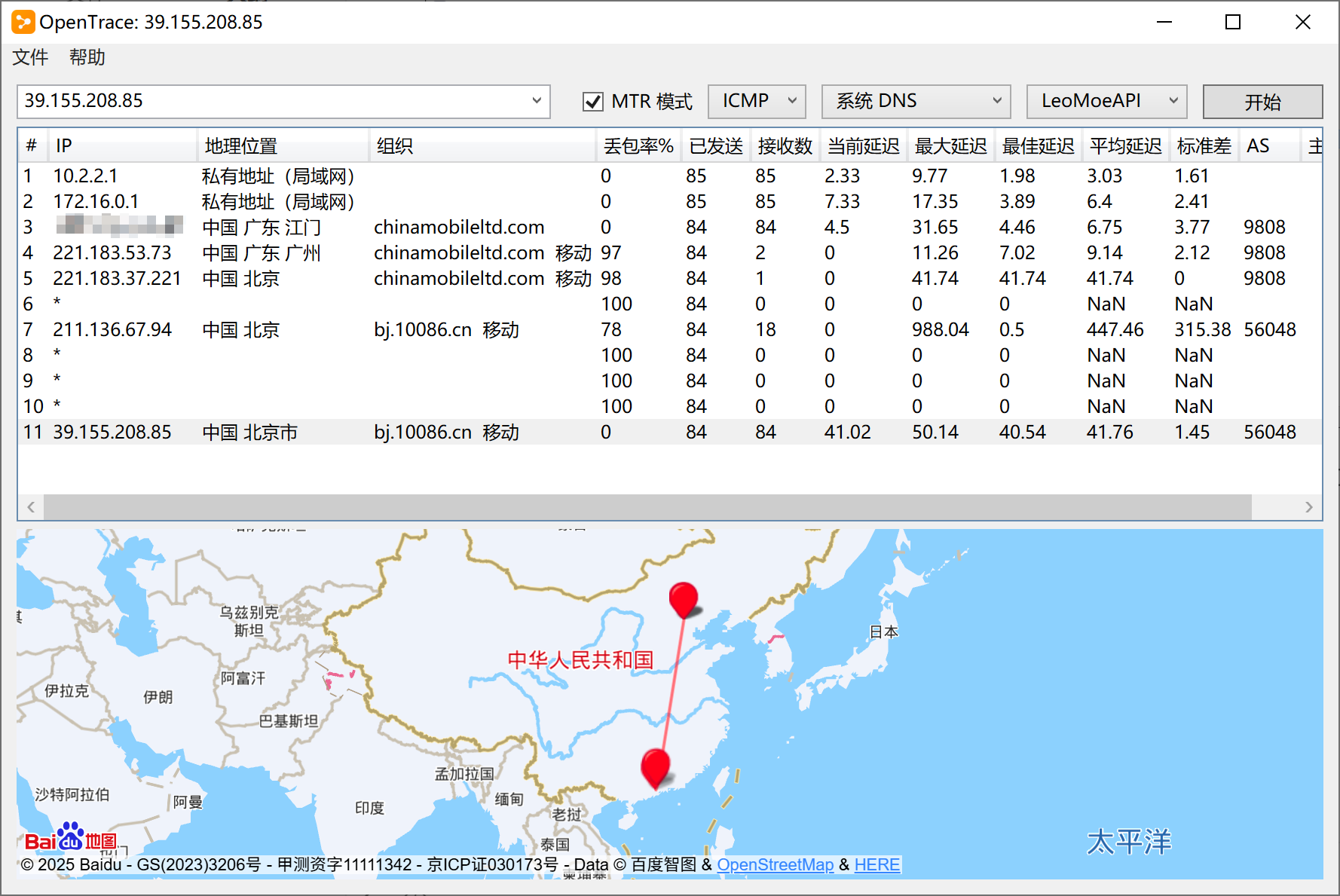
Task: Open the 文件 menu
Action: tap(30, 57)
